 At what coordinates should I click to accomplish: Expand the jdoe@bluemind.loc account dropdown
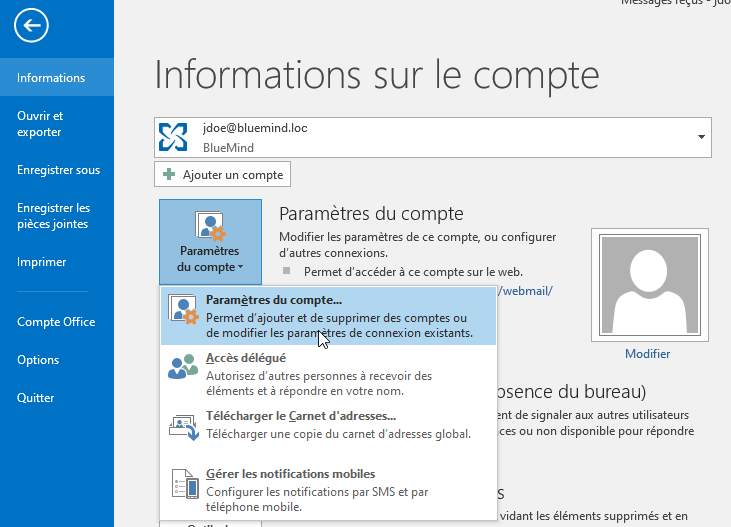point(701,137)
